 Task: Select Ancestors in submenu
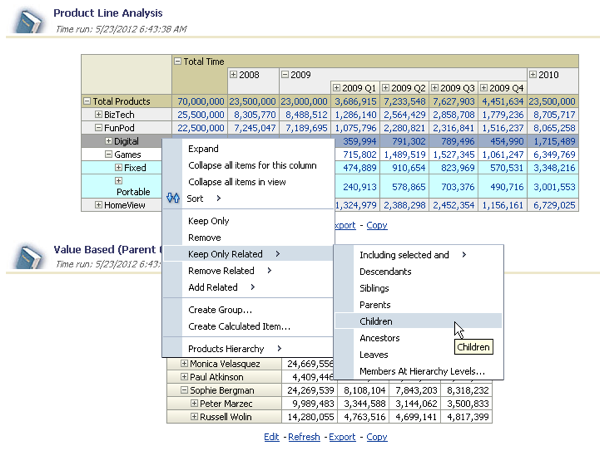(x=418, y=338)
